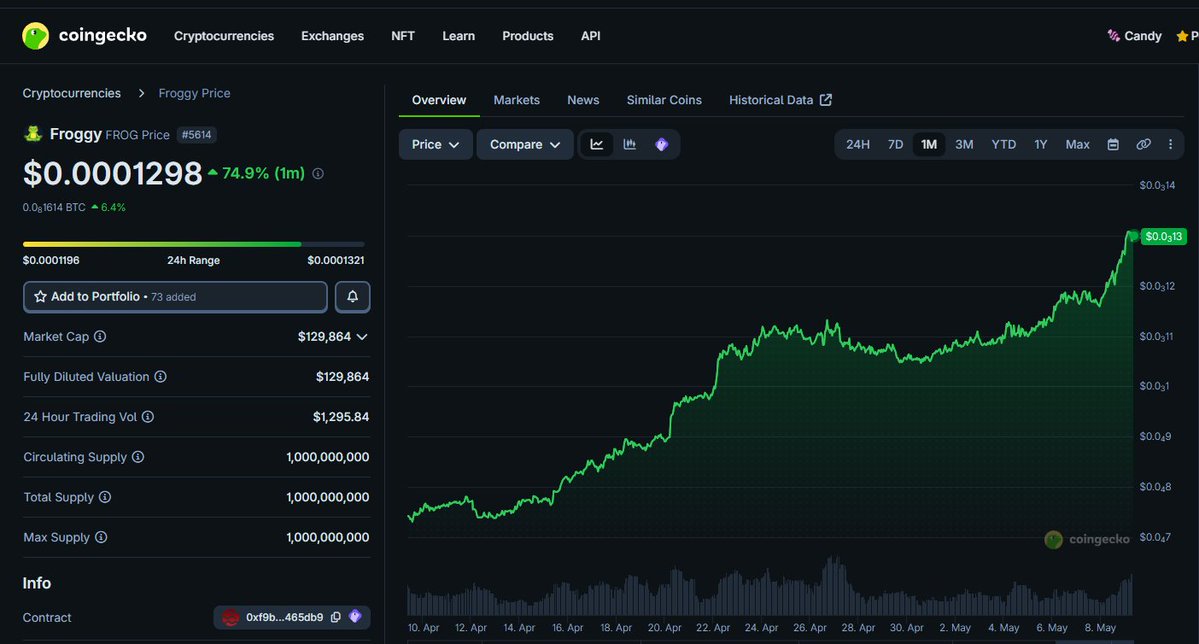Screen dimensions: 1199x644
Task: Open the API nav menu
Action: (x=590, y=36)
